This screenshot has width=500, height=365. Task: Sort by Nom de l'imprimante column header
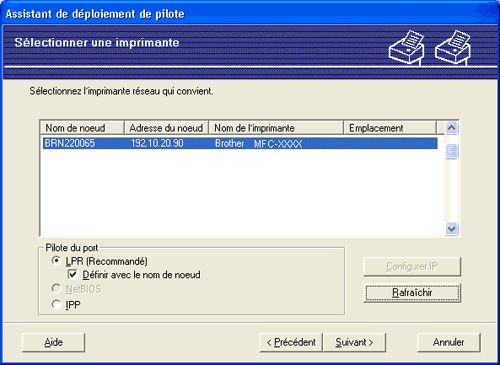pos(276,128)
